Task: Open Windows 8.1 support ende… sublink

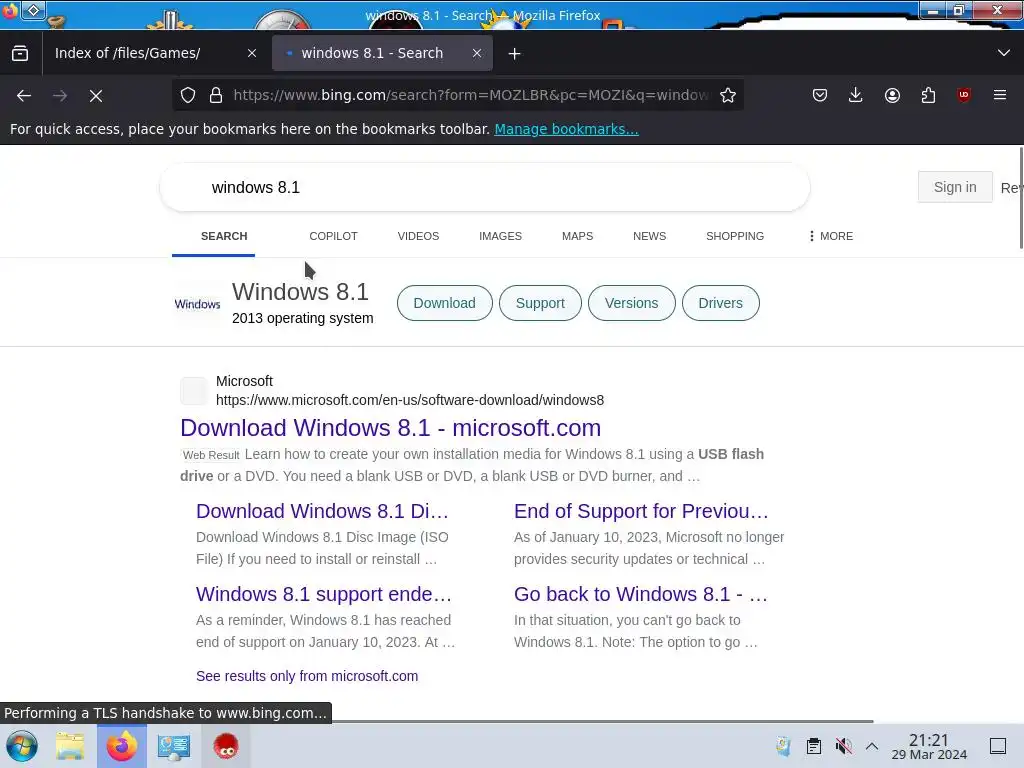Action: click(x=324, y=594)
